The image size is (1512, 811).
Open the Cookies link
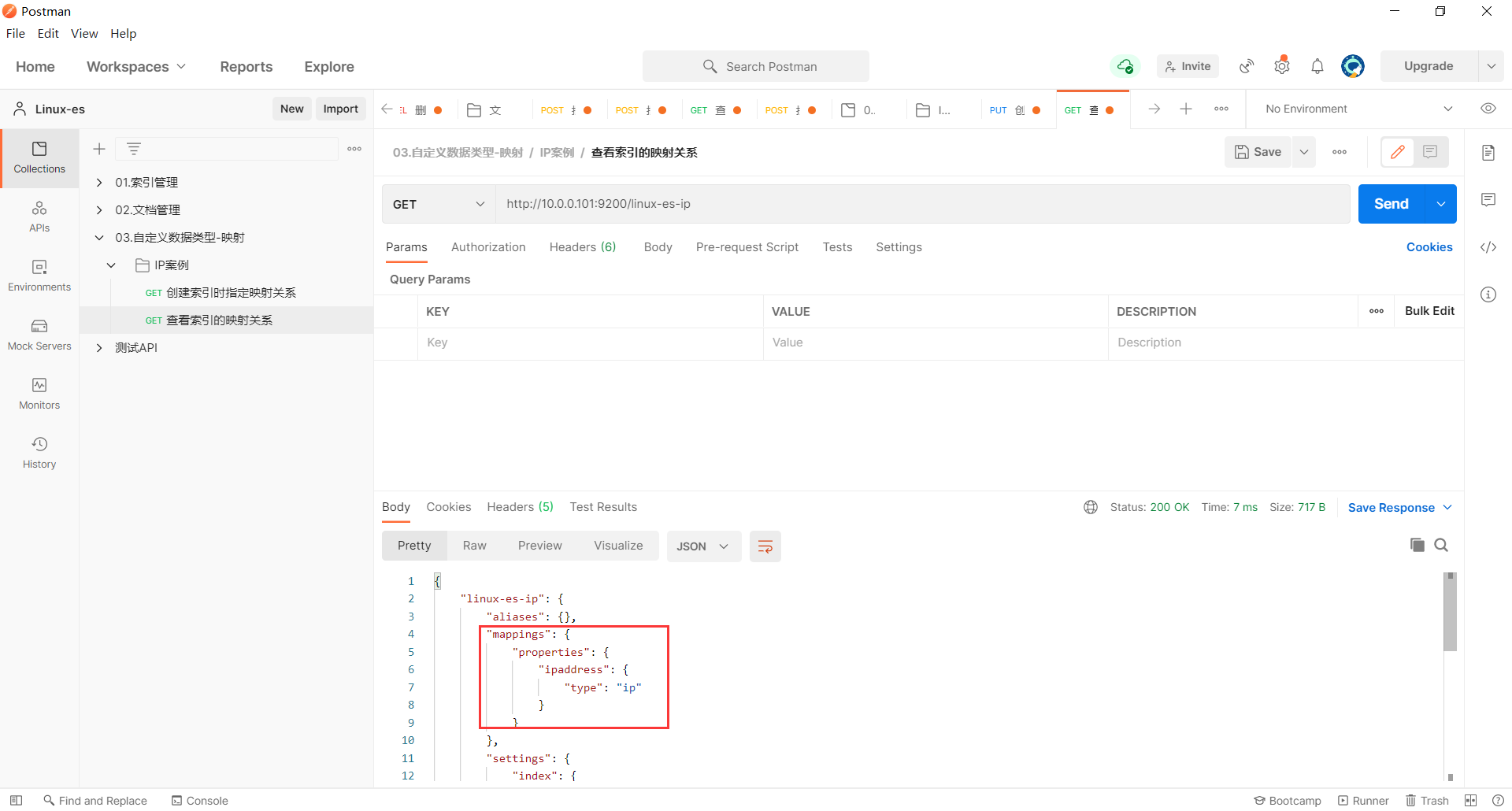coord(1429,247)
